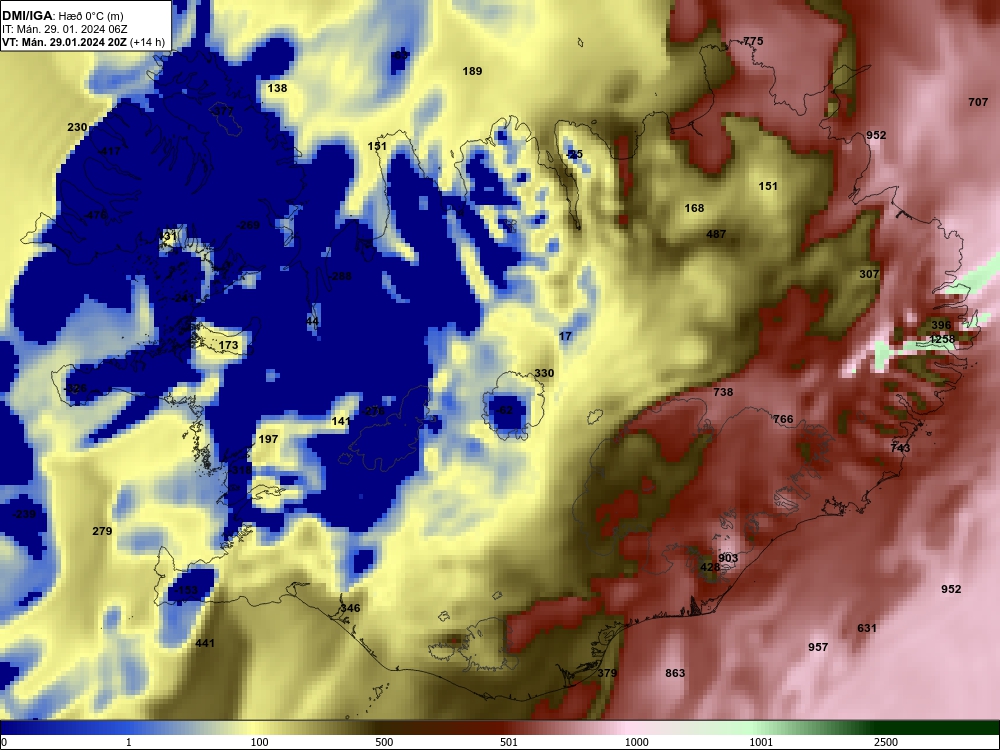Click the legend label 500

(384, 742)
